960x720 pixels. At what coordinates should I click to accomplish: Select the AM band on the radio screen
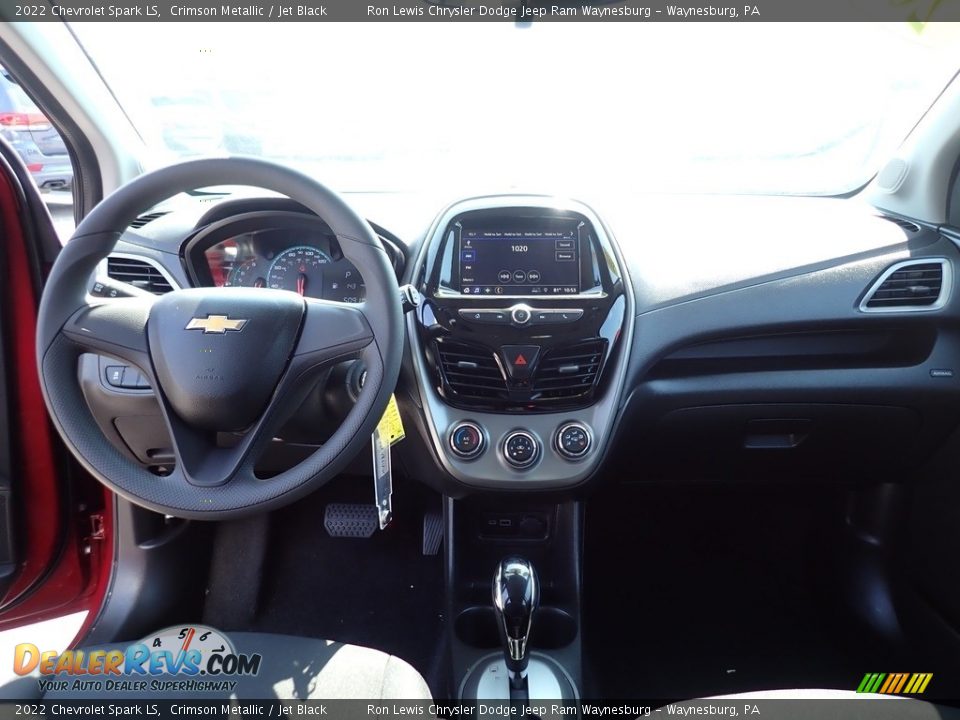coord(468,256)
